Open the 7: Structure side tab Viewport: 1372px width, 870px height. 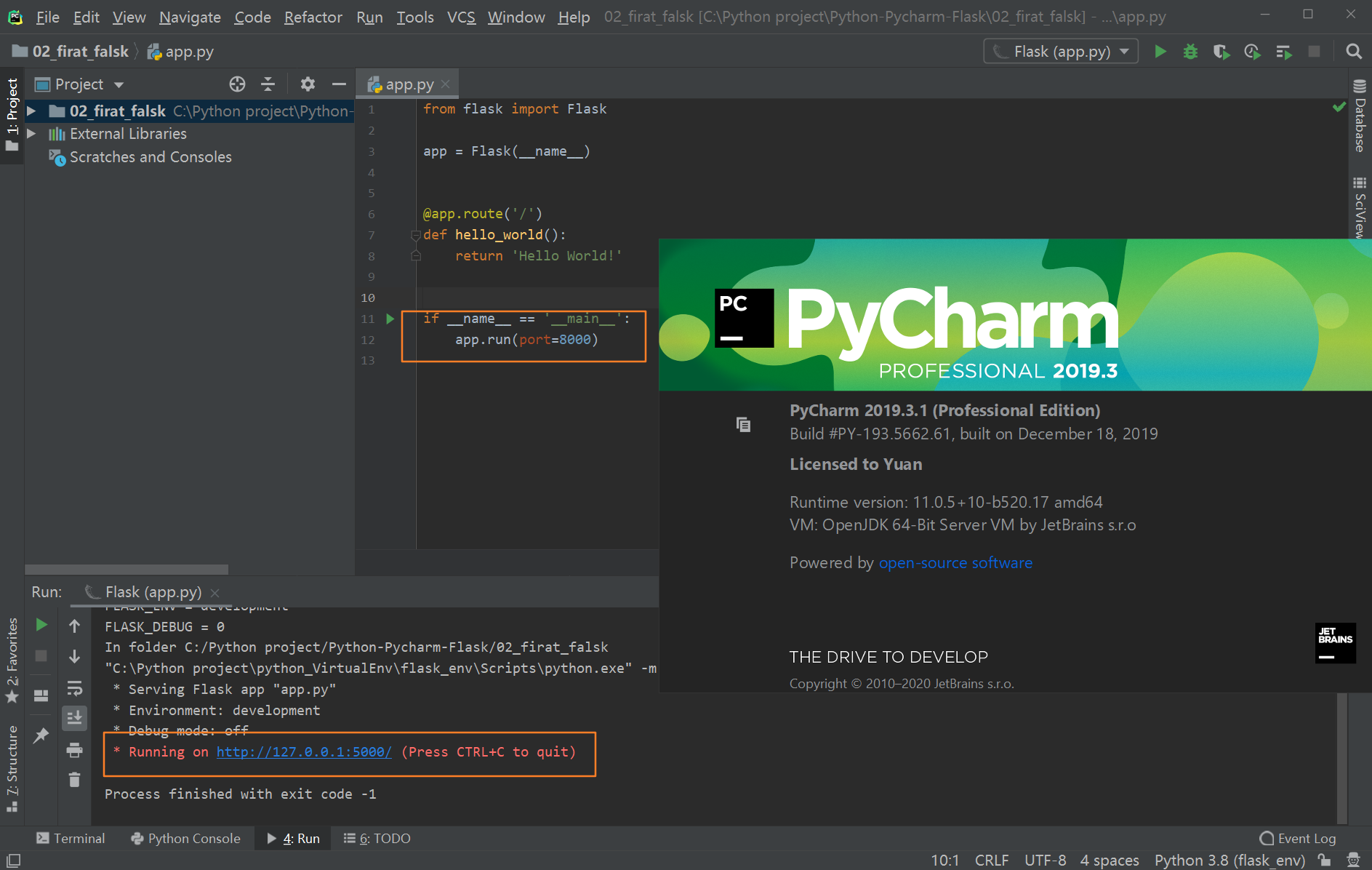pyautogui.click(x=12, y=768)
